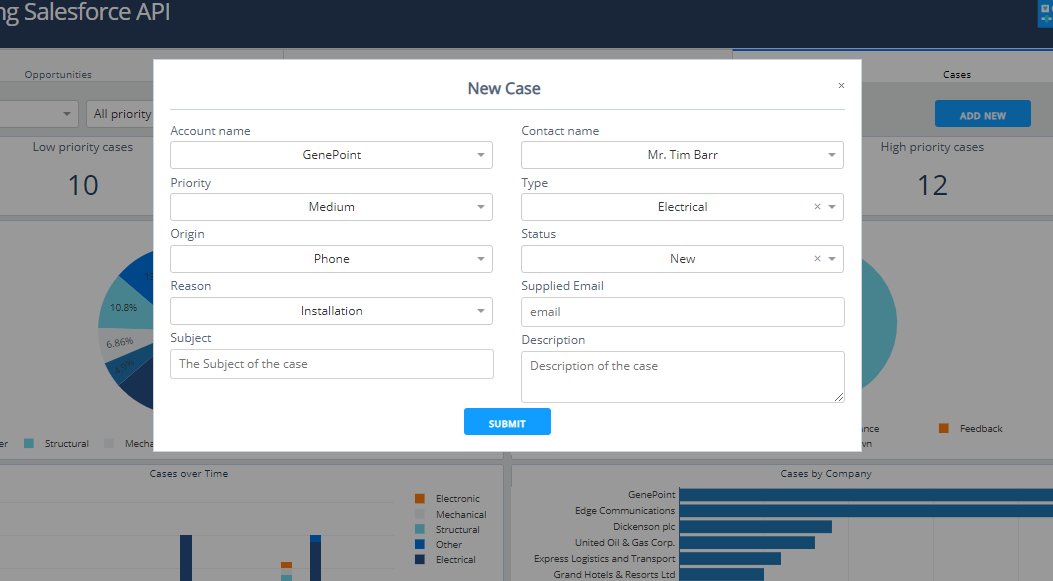The image size is (1053, 581).
Task: Click the Cases by Company chart title
Action: [826, 474]
